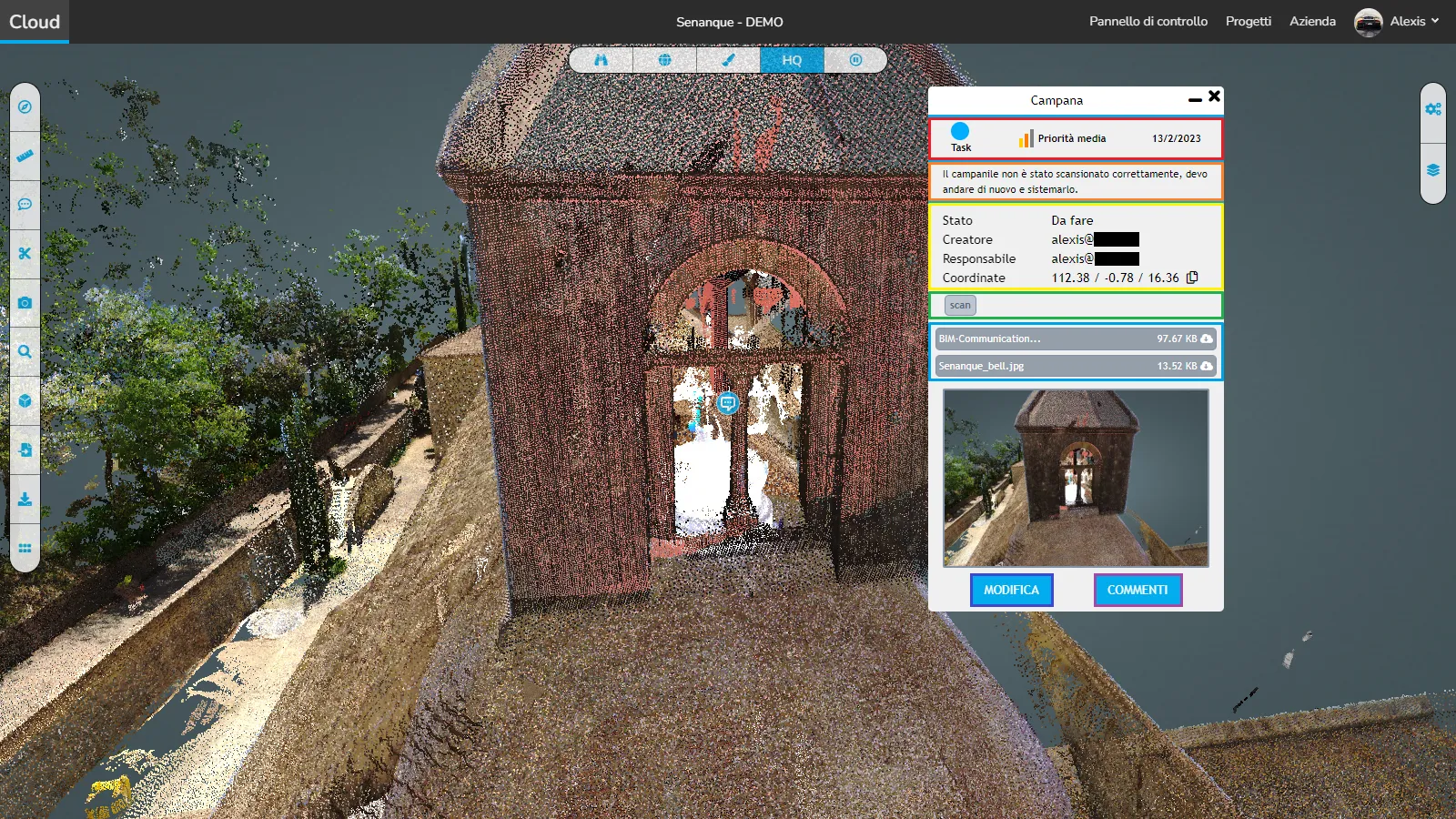Minimize the Campana panel
Viewport: 1456px width, 819px height.
(1195, 99)
